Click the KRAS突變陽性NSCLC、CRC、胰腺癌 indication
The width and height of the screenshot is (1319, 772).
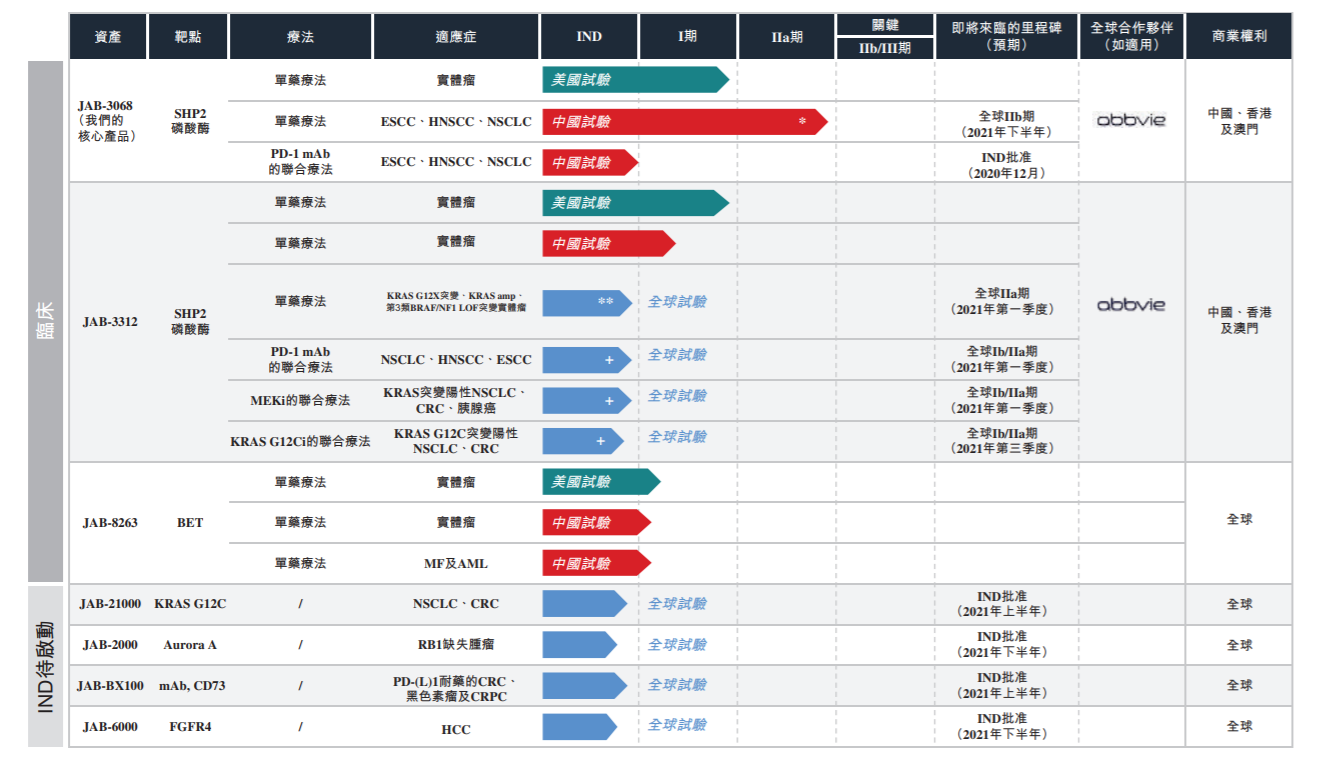[x=456, y=400]
